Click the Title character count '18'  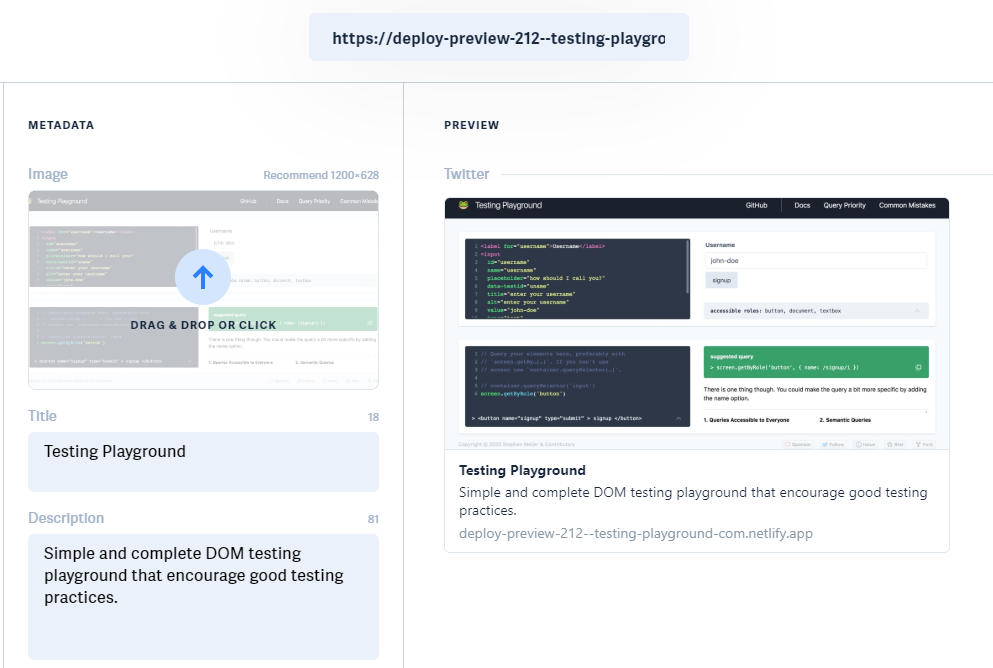pos(373,417)
